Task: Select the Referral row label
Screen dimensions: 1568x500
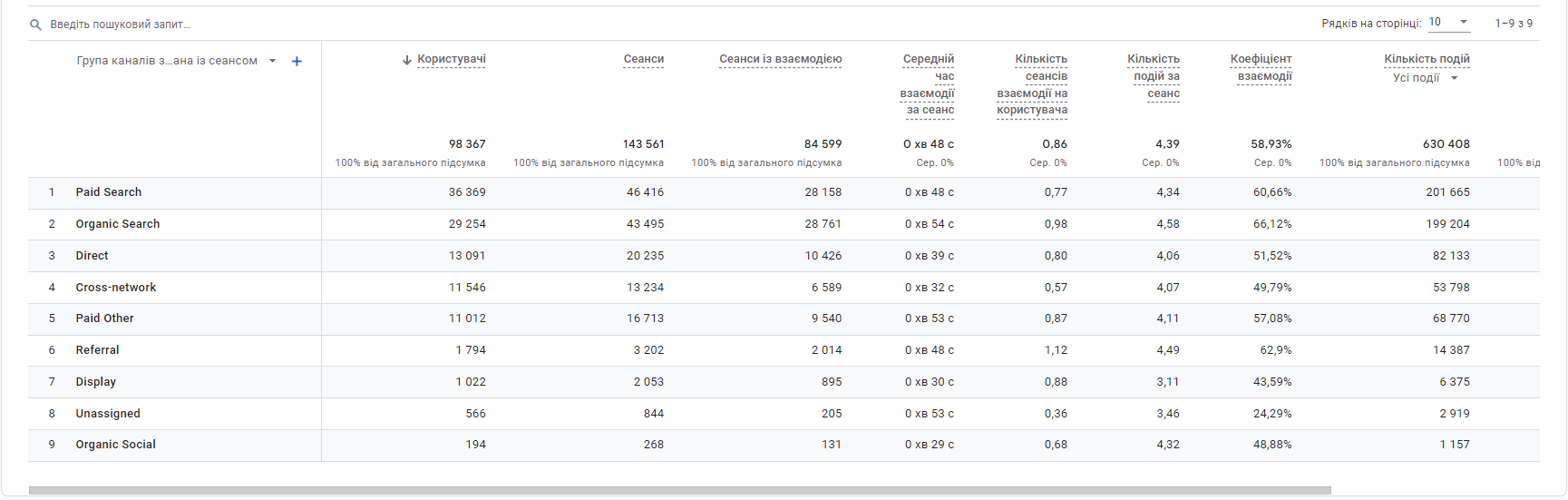Action: (98, 350)
